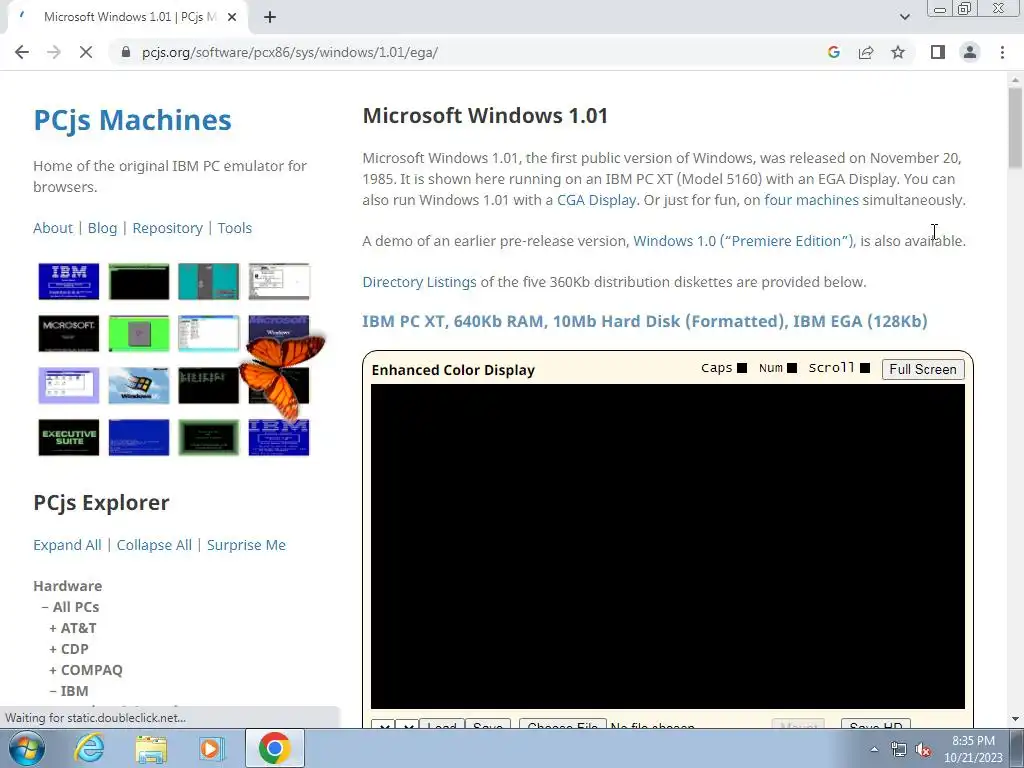Click the browser forward arrow
This screenshot has height=768, width=1024.
(x=54, y=52)
